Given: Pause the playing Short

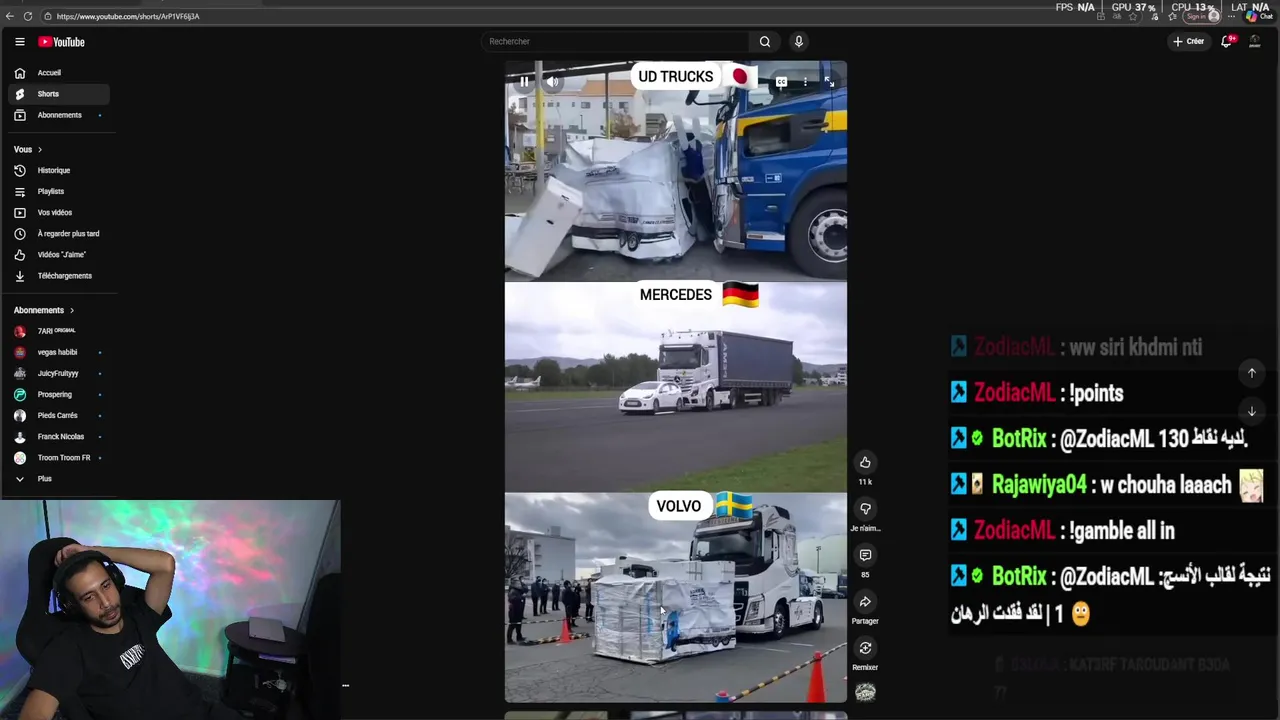Looking at the screenshot, I should [524, 82].
